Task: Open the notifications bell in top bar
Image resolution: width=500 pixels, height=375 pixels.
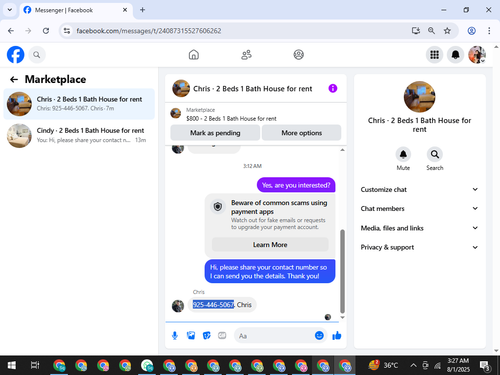Action: [456, 55]
